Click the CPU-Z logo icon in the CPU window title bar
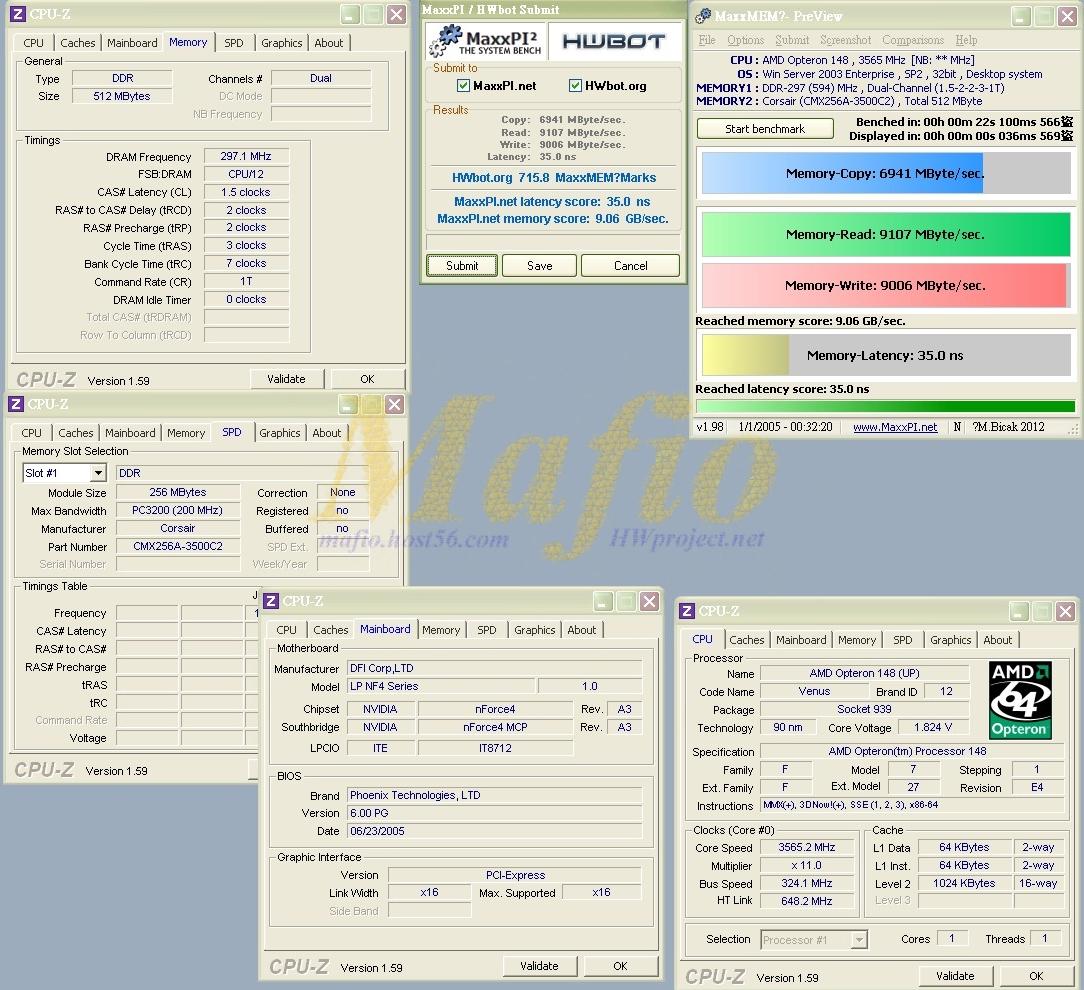Image resolution: width=1084 pixels, height=990 pixels. (x=686, y=611)
